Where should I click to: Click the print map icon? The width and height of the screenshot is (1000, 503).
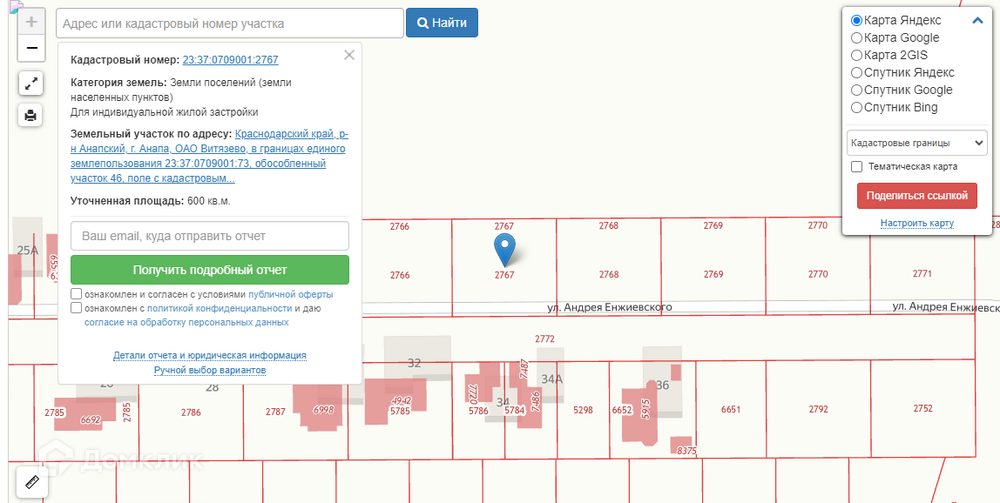[31, 115]
